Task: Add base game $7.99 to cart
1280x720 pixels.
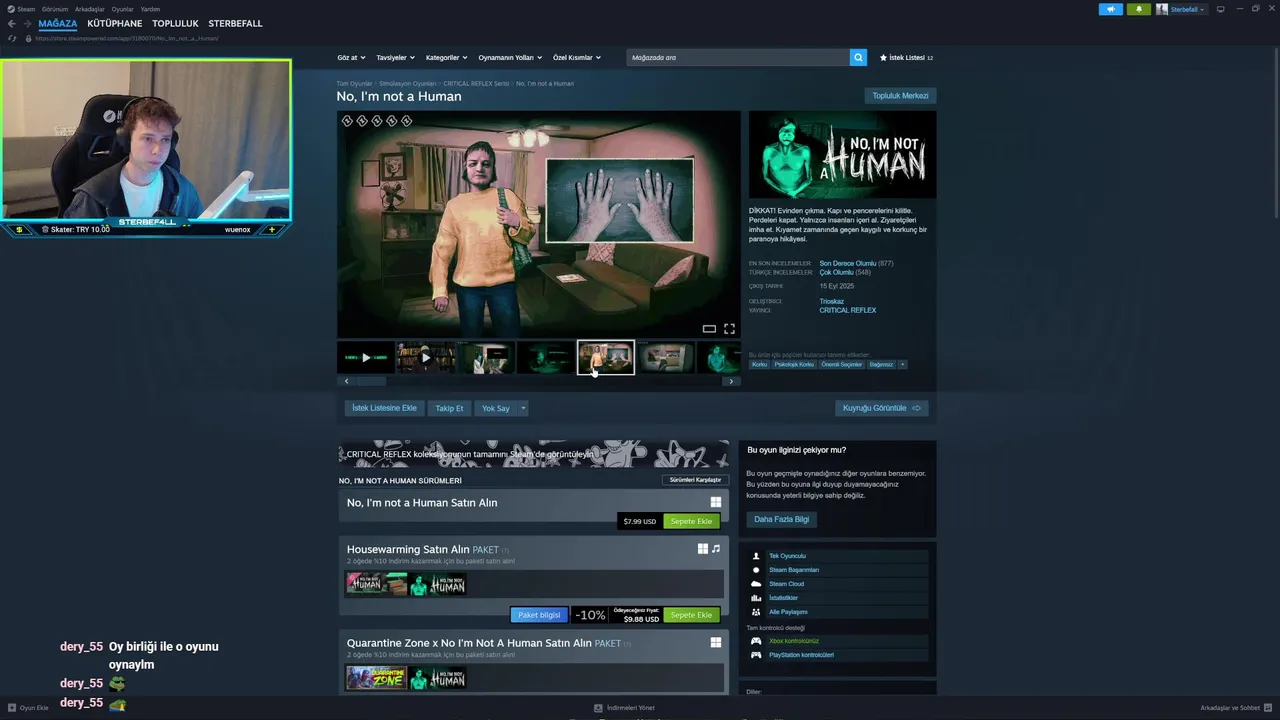Action: pos(691,521)
